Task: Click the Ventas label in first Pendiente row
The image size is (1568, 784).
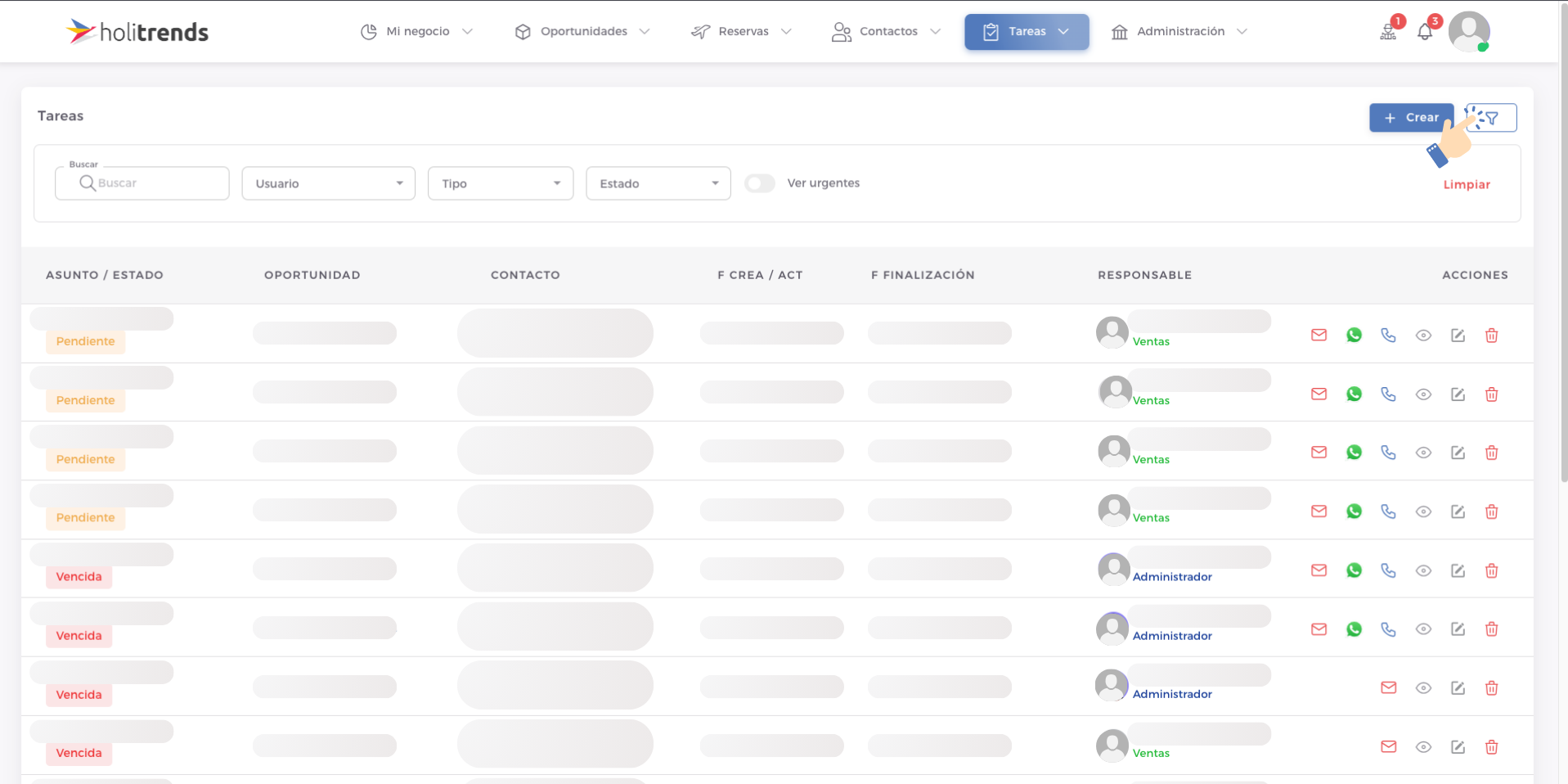Action: pyautogui.click(x=1151, y=342)
